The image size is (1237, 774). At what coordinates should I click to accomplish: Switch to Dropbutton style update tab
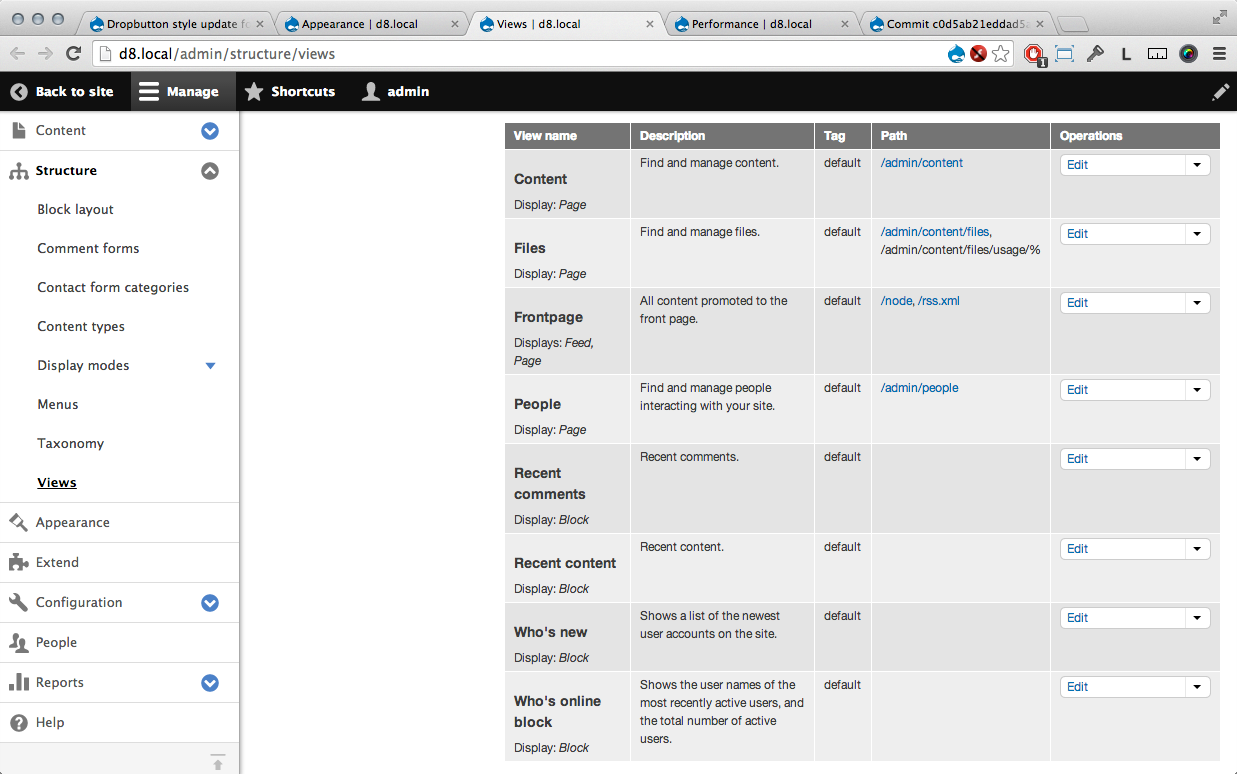tap(173, 24)
